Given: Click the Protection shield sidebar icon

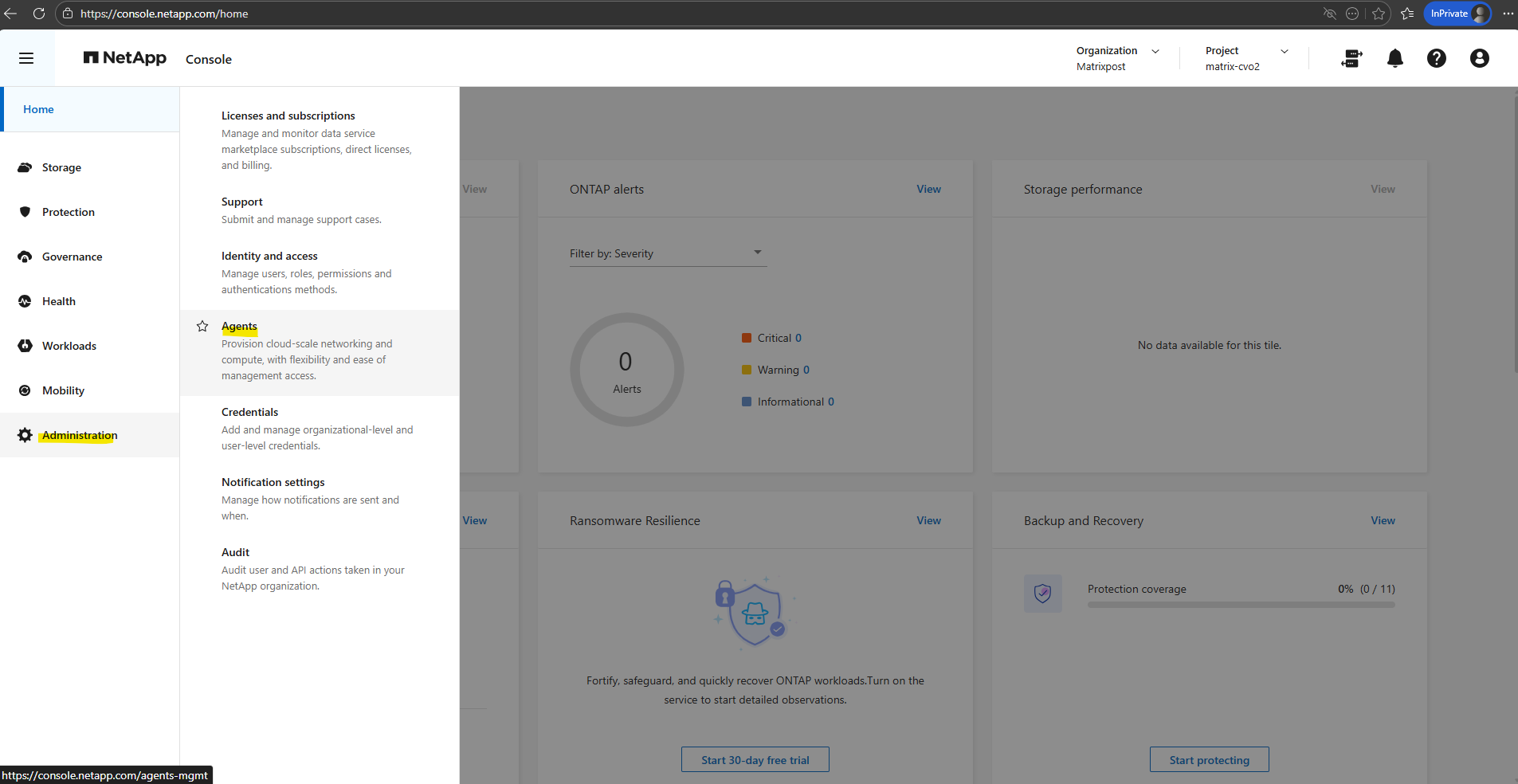Looking at the screenshot, I should click(25, 212).
